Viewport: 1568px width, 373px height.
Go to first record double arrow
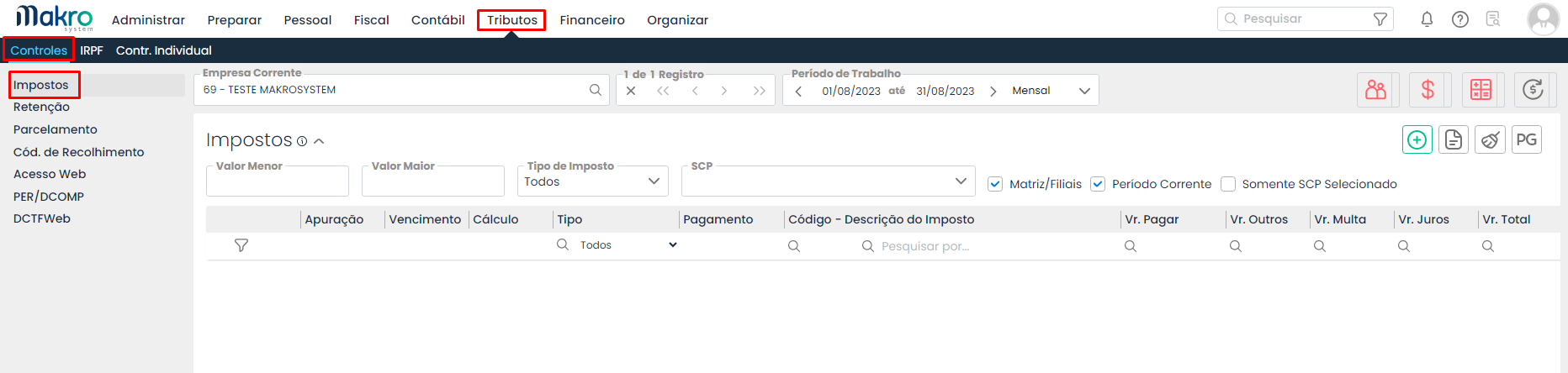point(663,91)
